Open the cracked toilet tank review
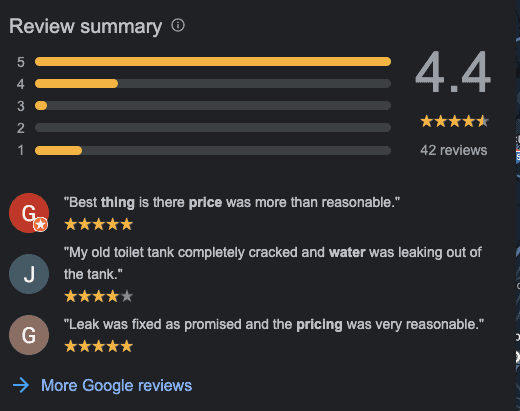520x411 pixels. pyautogui.click(x=273, y=263)
